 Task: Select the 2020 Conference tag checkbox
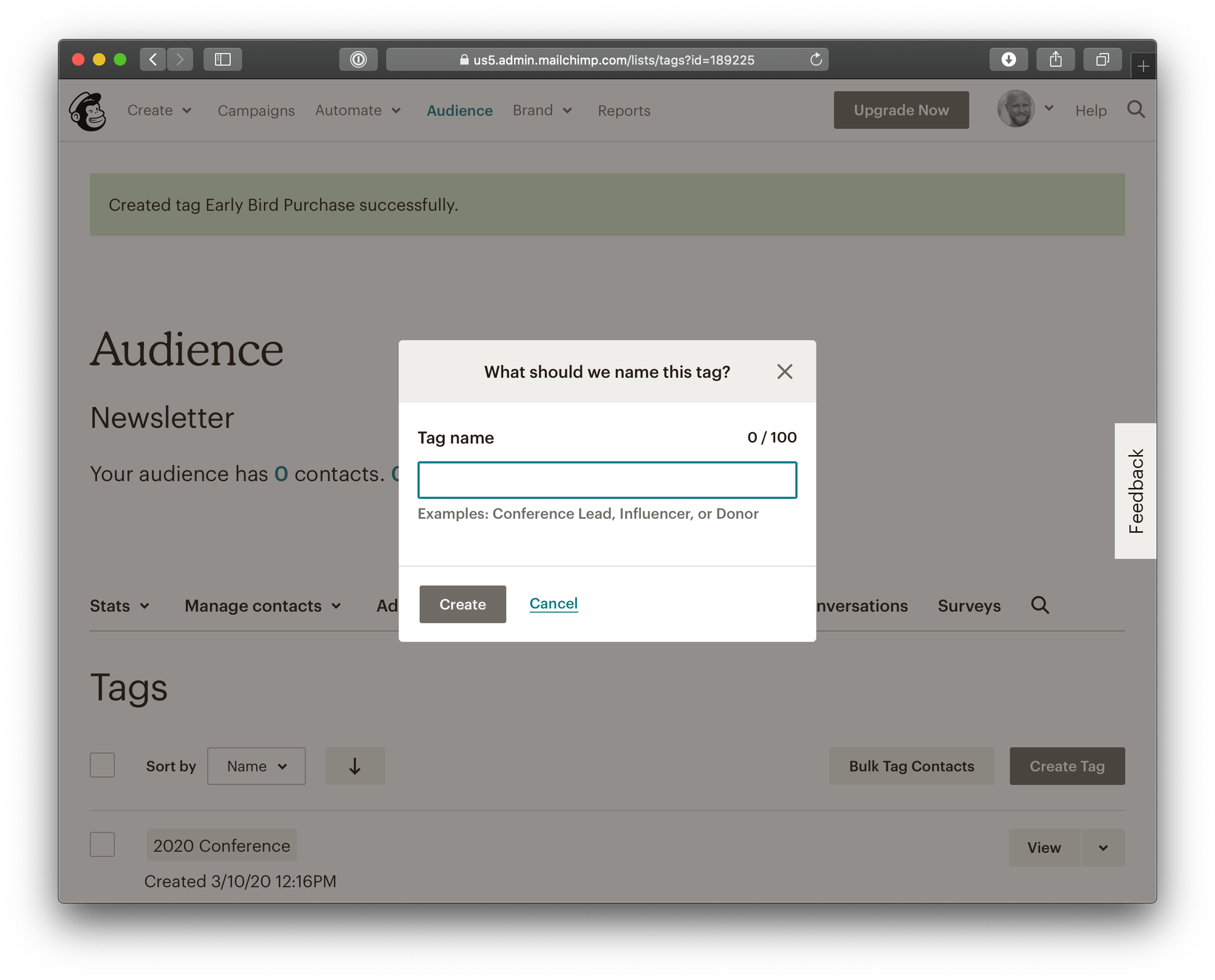[102, 845]
